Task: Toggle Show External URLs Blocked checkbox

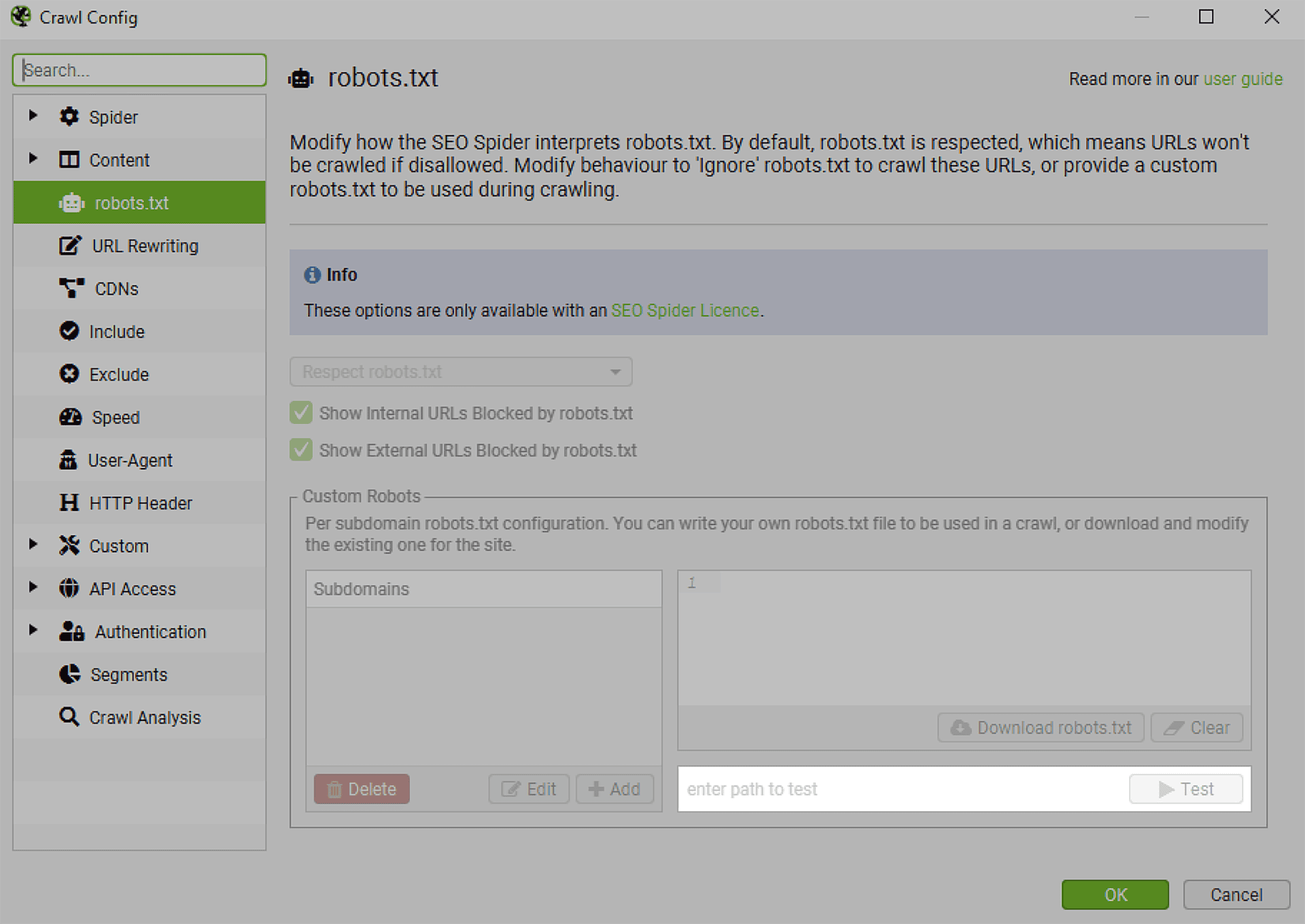Action: 301,450
